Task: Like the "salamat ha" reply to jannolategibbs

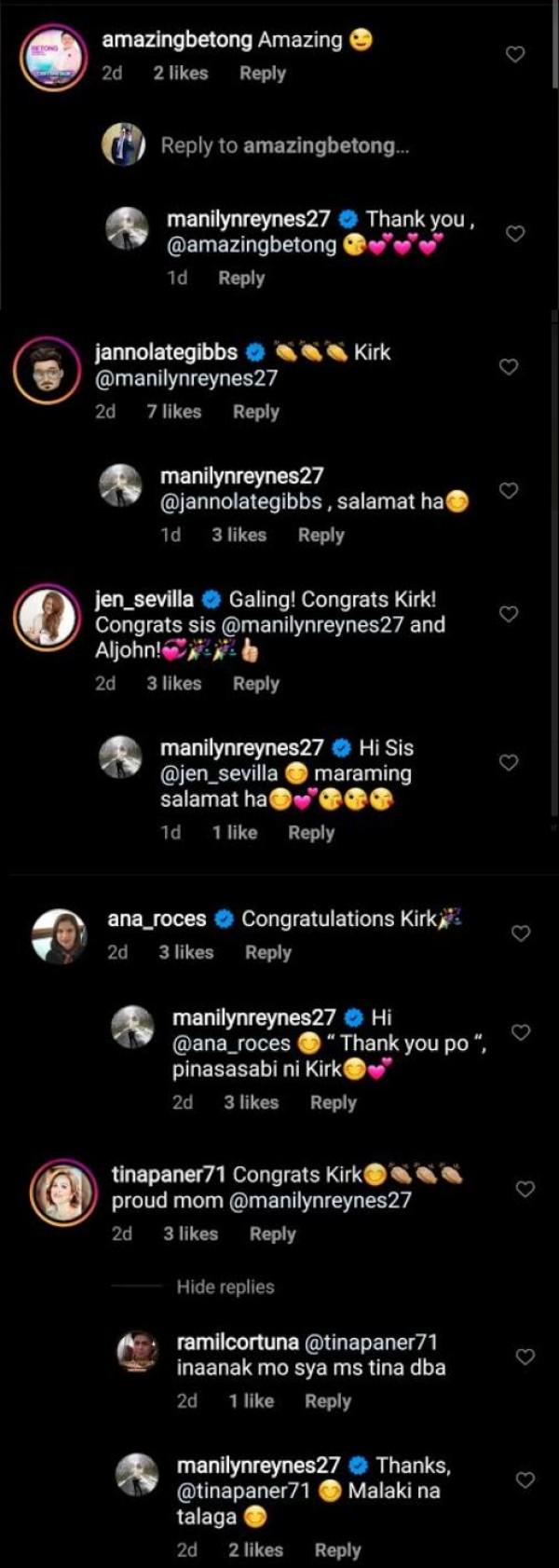Action: click(x=509, y=490)
